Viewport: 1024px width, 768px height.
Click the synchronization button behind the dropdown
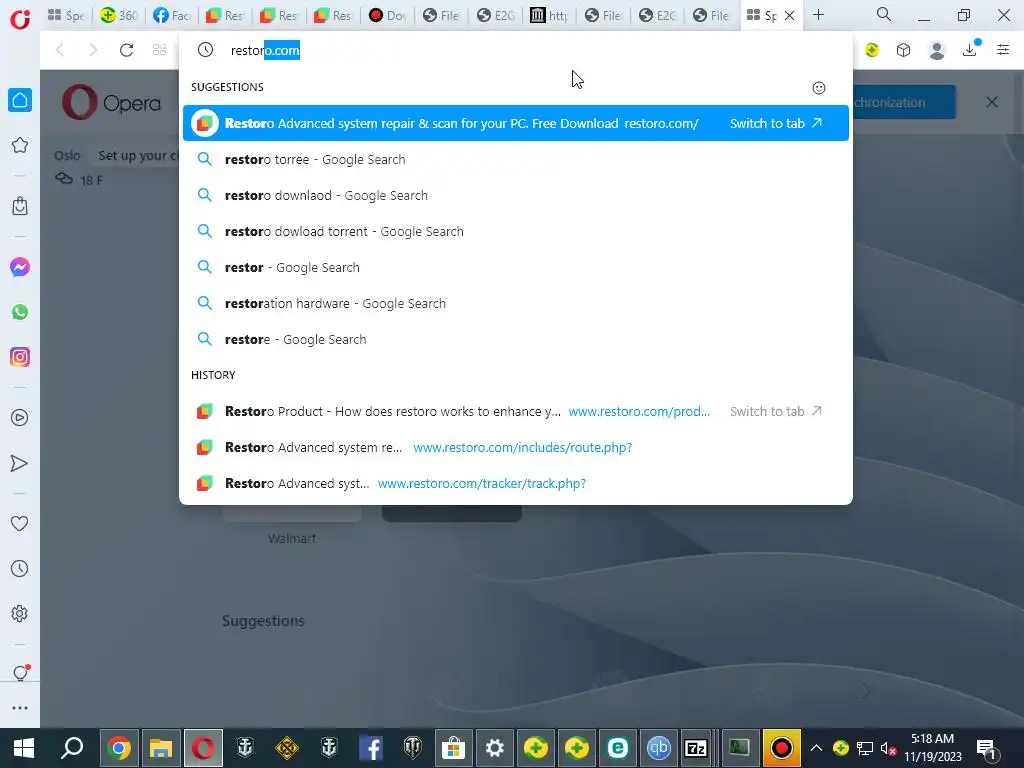click(904, 102)
